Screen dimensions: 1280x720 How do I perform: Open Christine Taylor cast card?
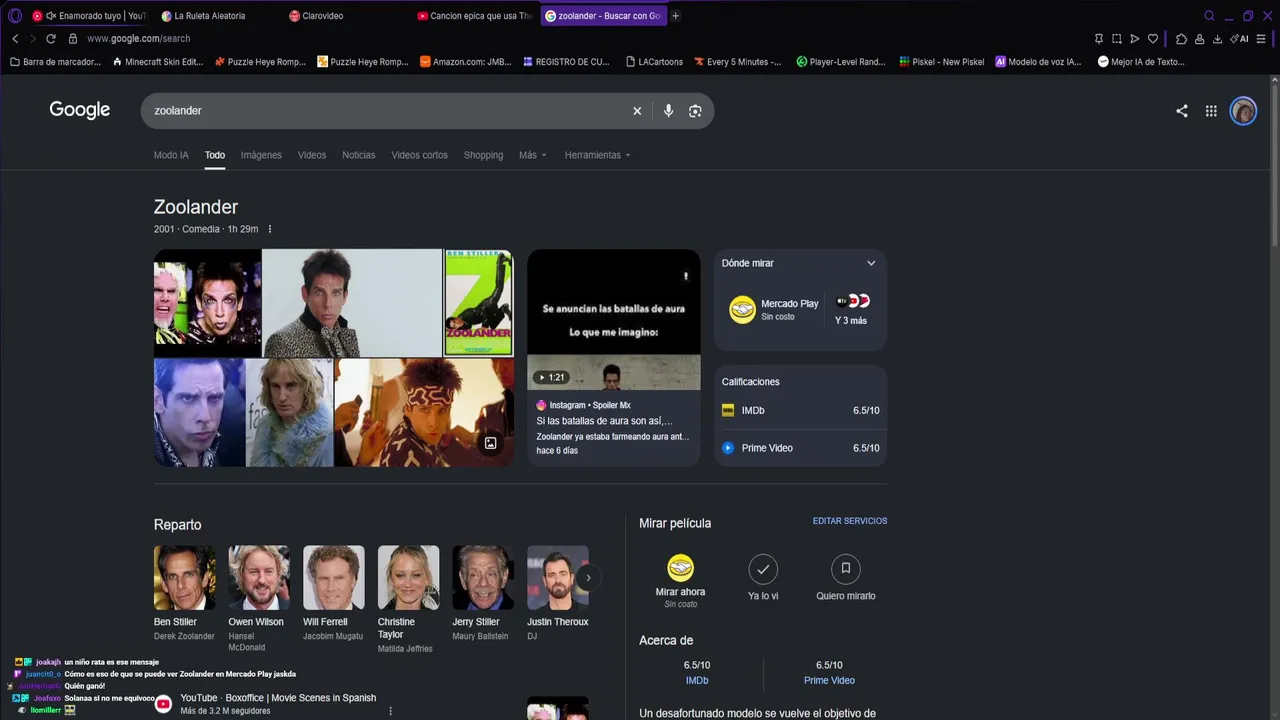click(x=408, y=599)
